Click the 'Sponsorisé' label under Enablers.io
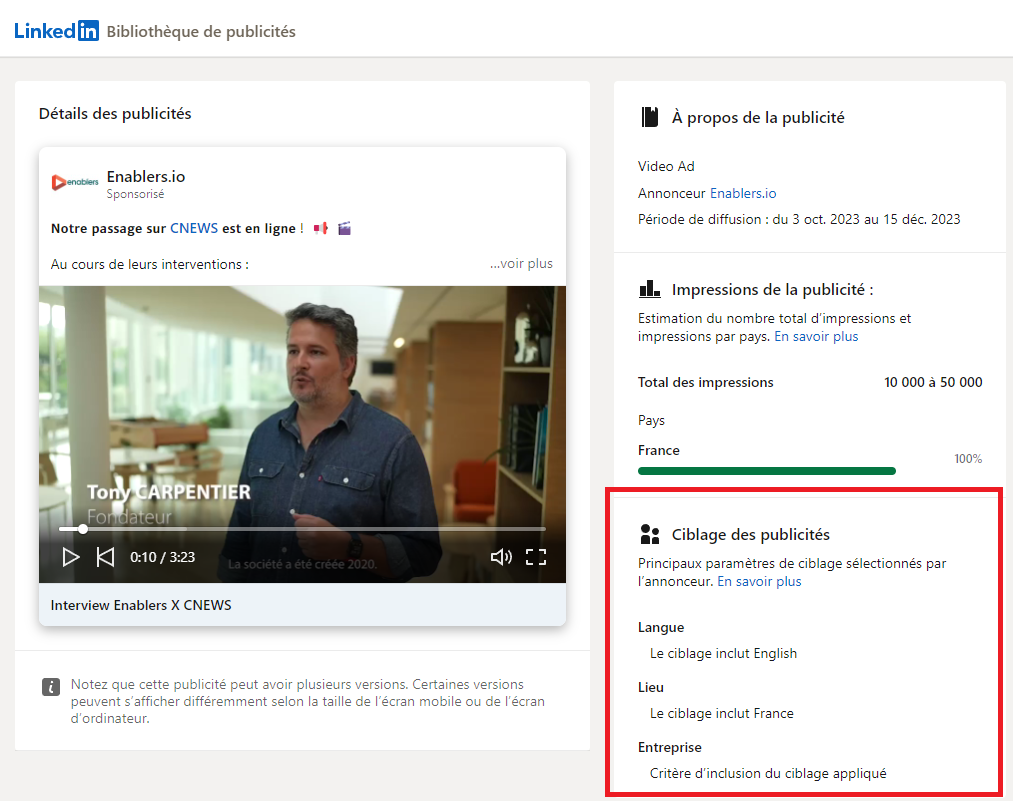 pyautogui.click(x=135, y=194)
